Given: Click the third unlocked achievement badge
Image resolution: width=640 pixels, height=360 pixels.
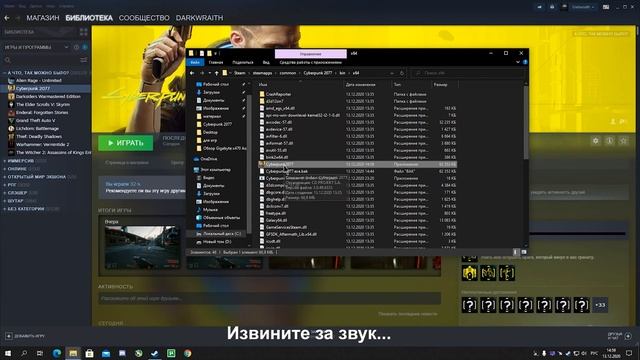Looking at the screenshot, I should [507, 273].
